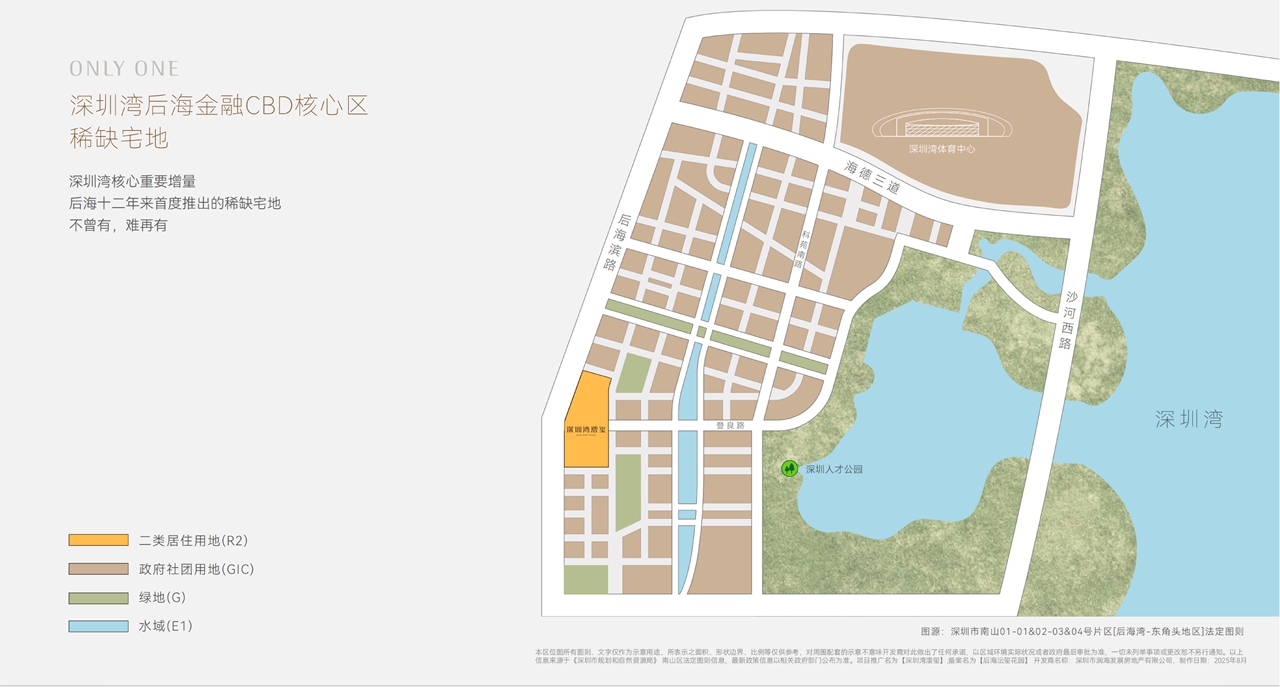Click the green tree icon at 深圳人才公园

pos(789,468)
